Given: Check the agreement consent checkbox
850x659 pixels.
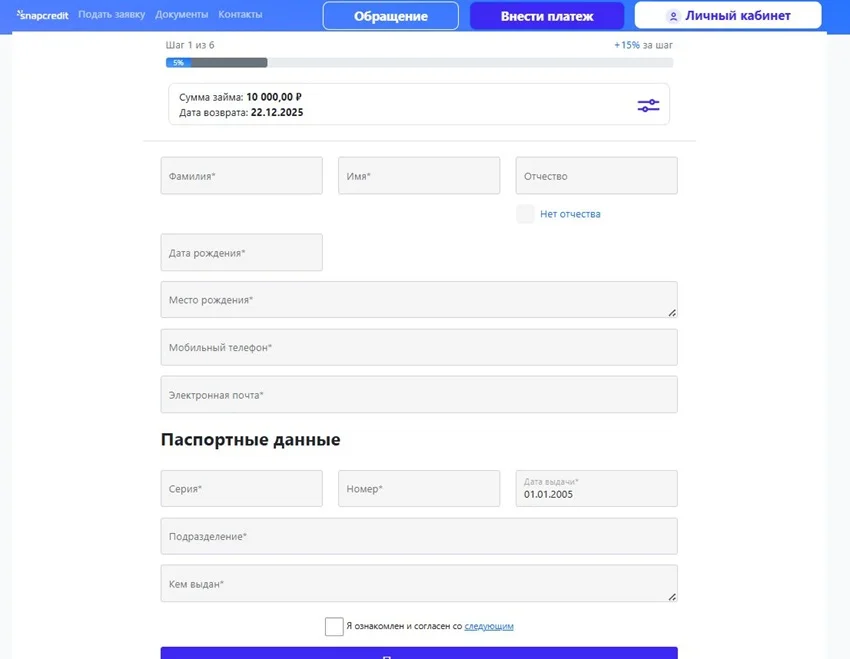Looking at the screenshot, I should click(334, 626).
